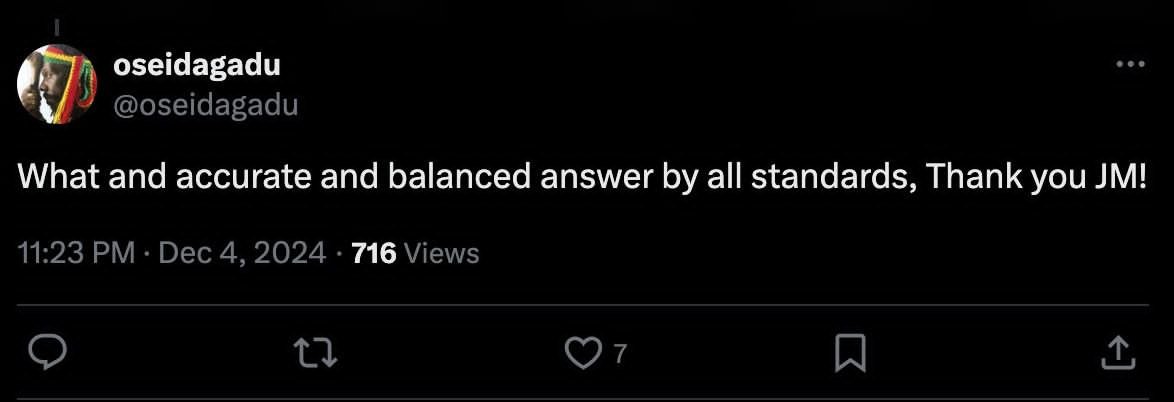Image resolution: width=1174 pixels, height=402 pixels.
Task: Open the three-dot more options menu
Action: click(1130, 66)
